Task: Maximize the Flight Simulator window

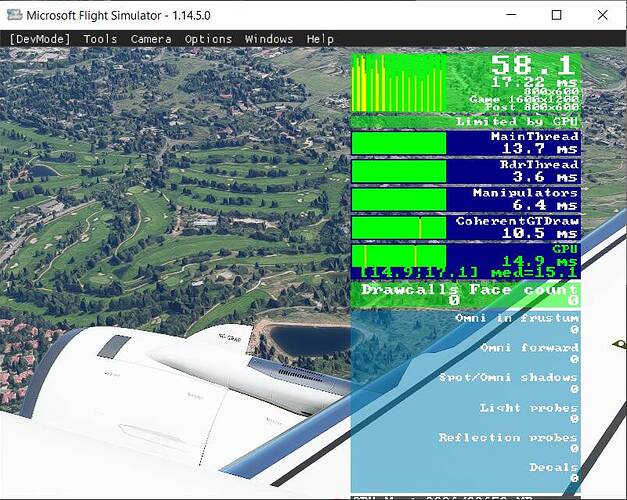Action: (556, 15)
